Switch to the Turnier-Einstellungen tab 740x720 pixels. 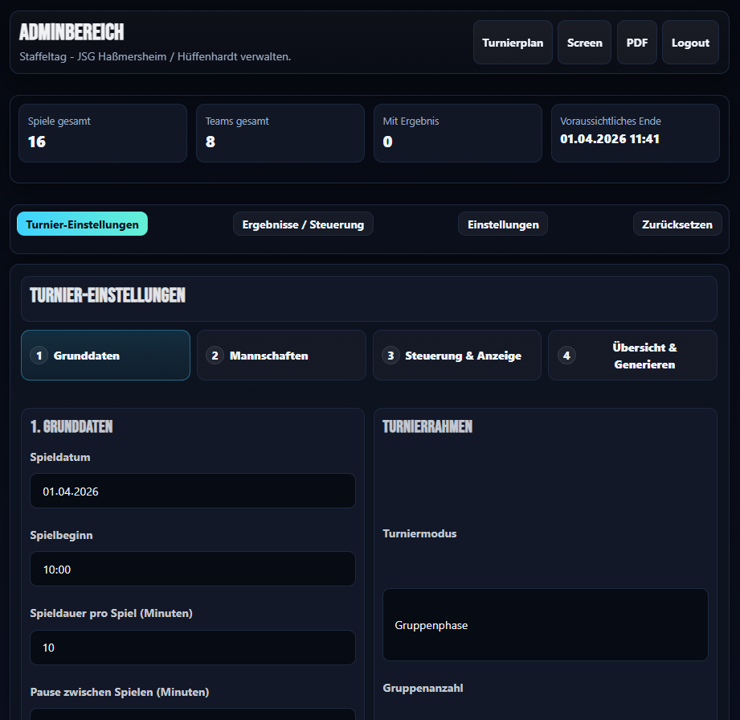82,224
